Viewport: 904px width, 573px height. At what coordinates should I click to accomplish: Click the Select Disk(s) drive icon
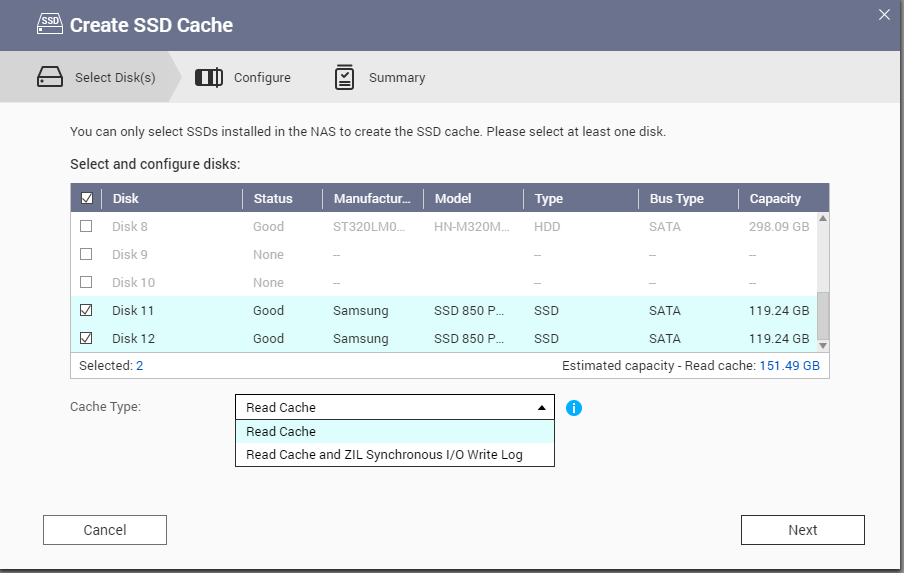[50, 77]
